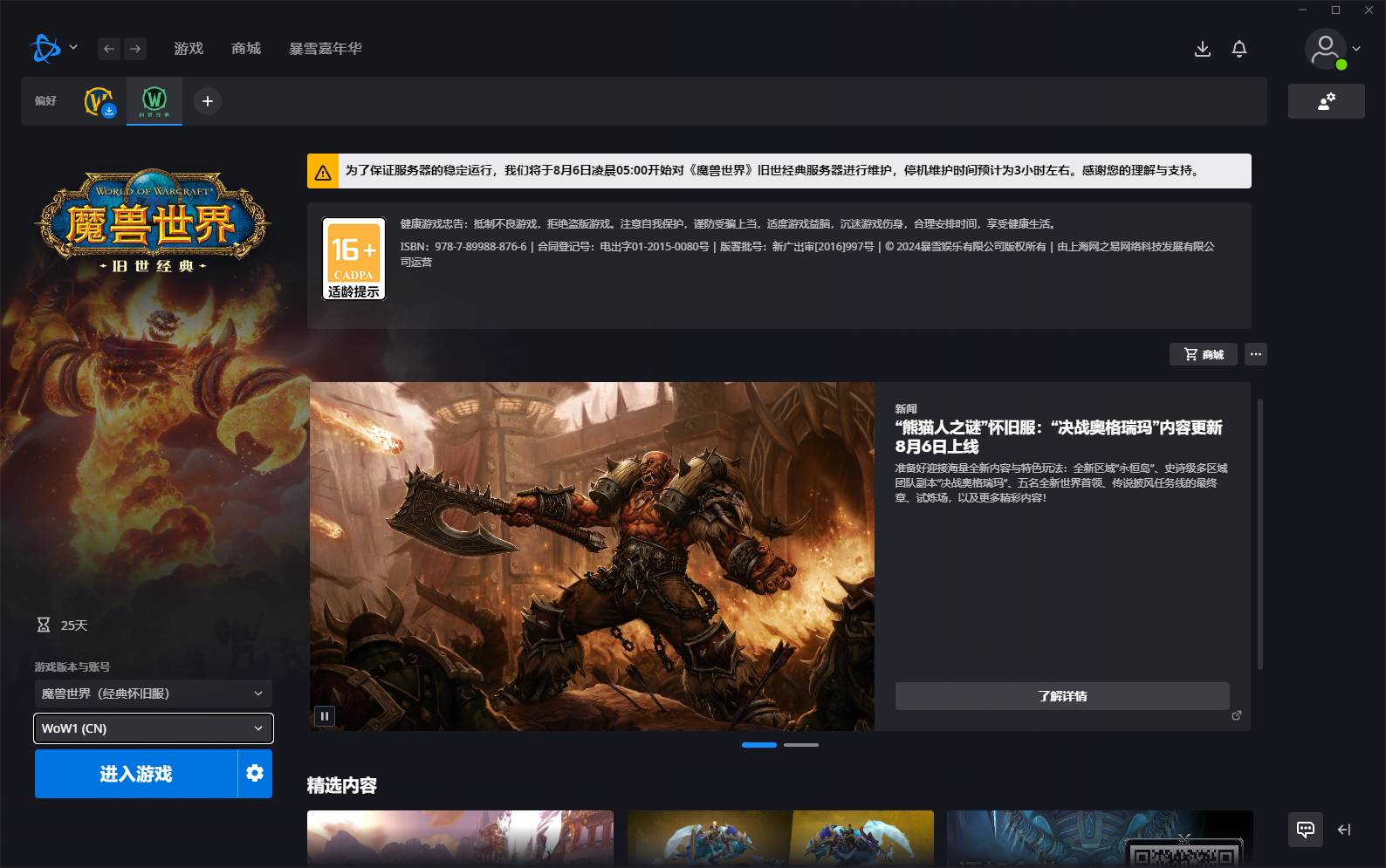Open the downloads icon in top bar
The width and height of the screenshot is (1386, 868).
coord(1203,49)
